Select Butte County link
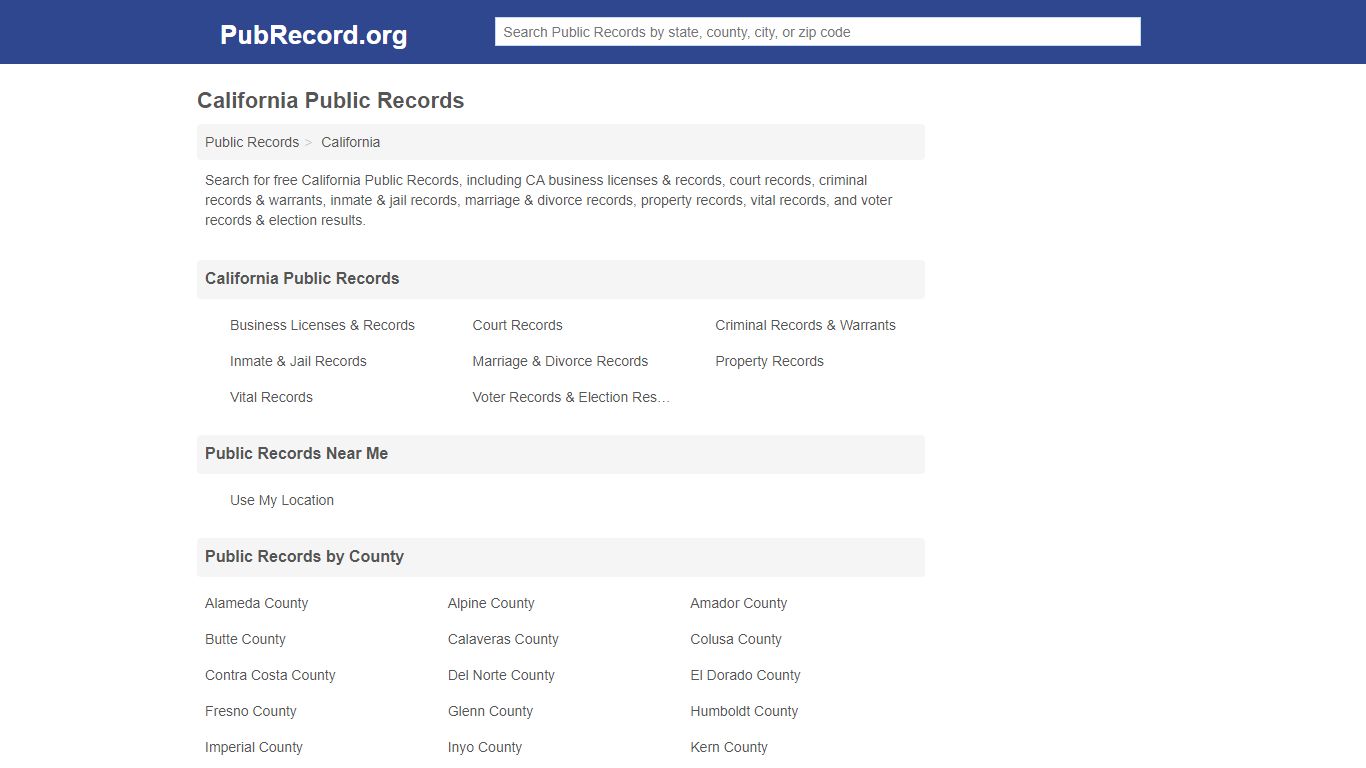1366x768 pixels. [x=245, y=639]
